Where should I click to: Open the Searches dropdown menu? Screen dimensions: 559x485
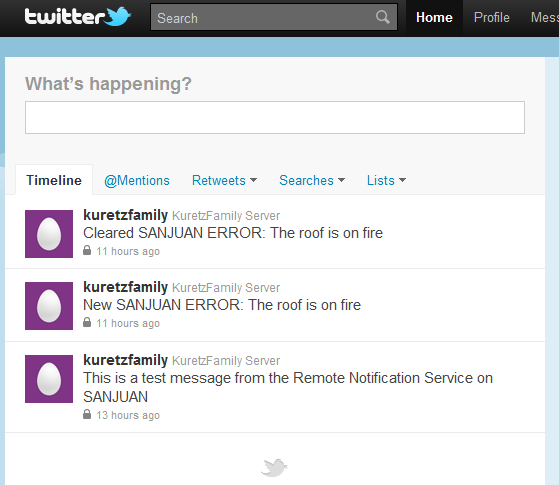point(312,180)
